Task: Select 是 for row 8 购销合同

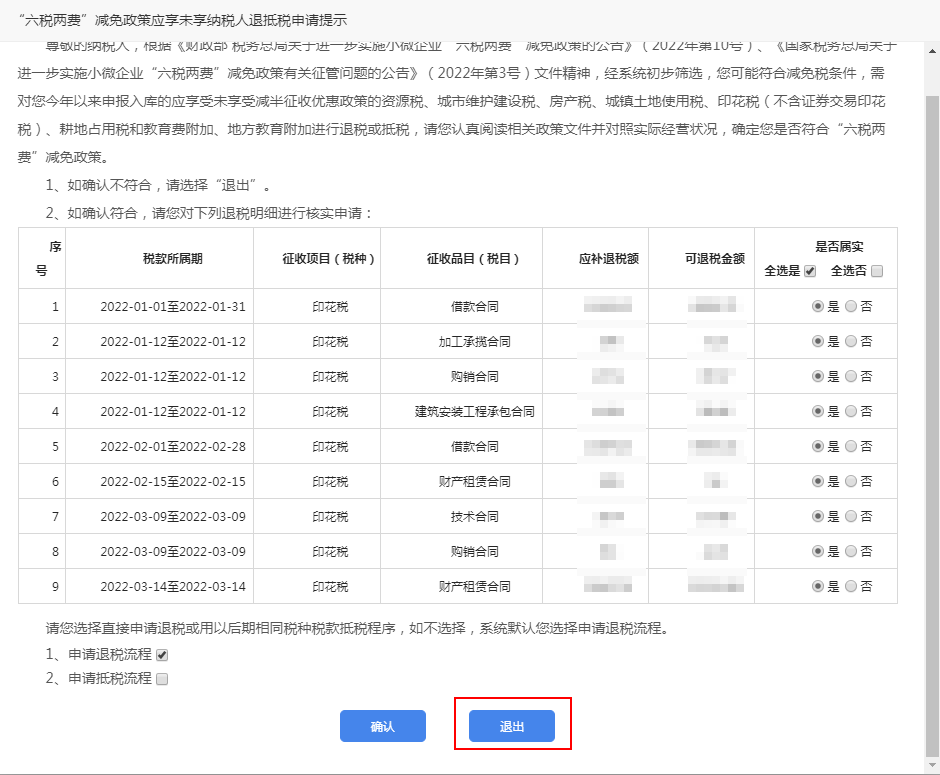Action: pos(818,551)
